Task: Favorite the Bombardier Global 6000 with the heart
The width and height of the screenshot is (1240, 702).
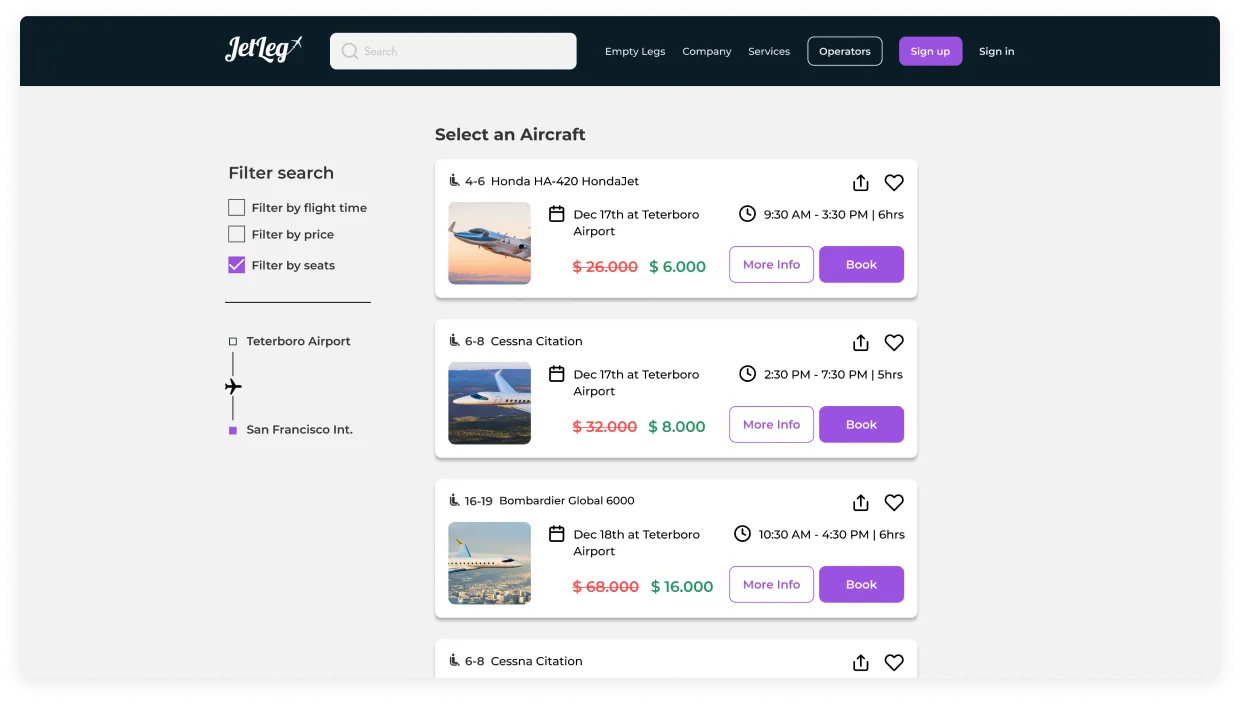Action: pyautogui.click(x=894, y=503)
